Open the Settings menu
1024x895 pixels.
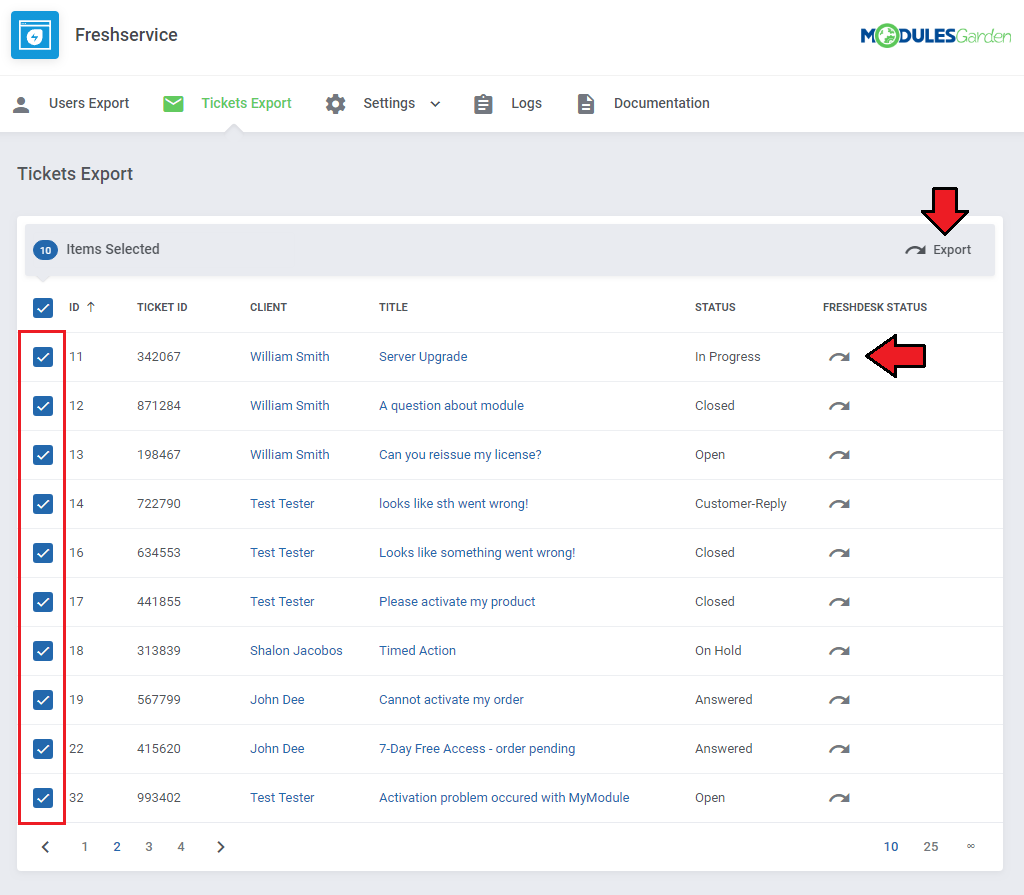pos(383,104)
